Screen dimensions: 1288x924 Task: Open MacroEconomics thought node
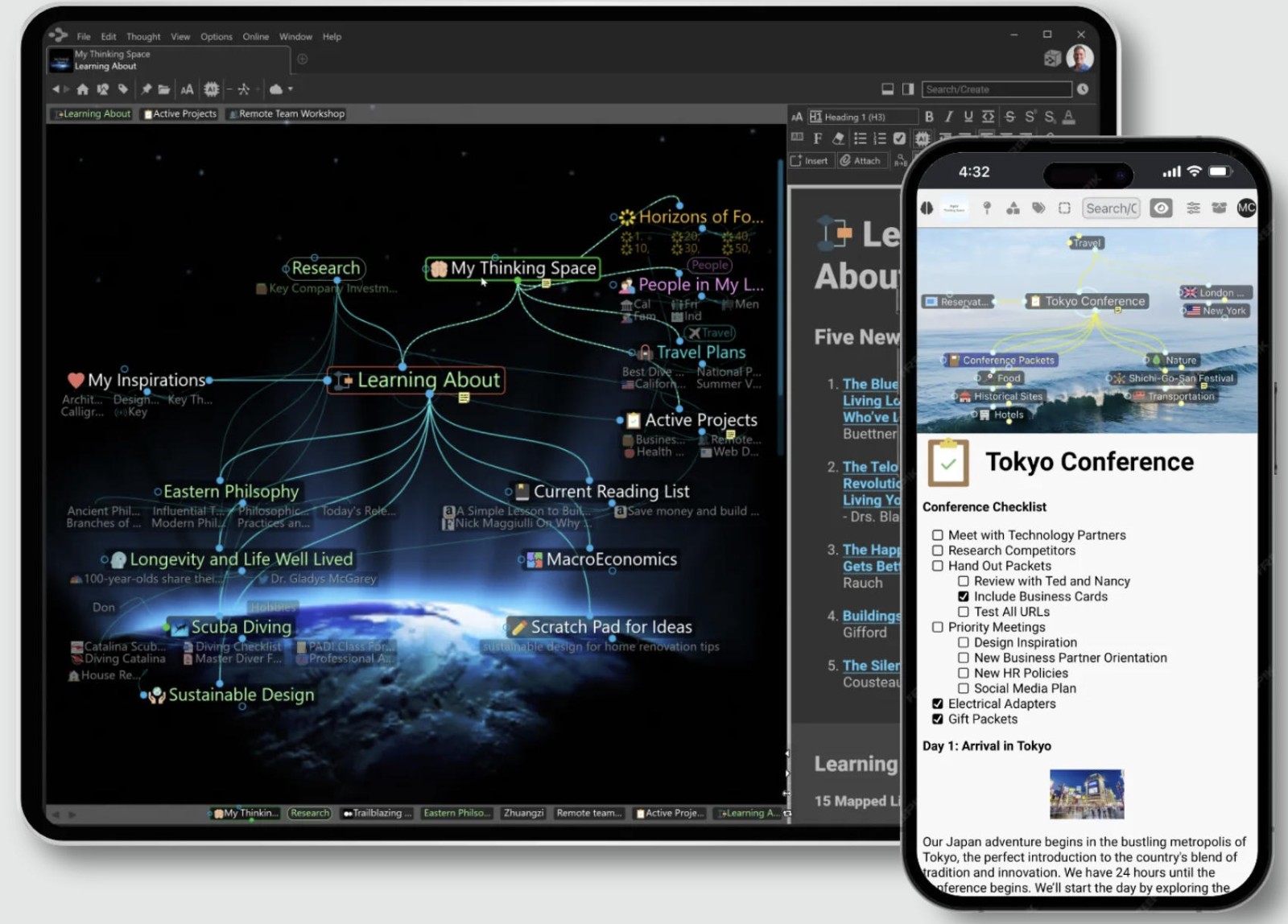[x=602, y=559]
